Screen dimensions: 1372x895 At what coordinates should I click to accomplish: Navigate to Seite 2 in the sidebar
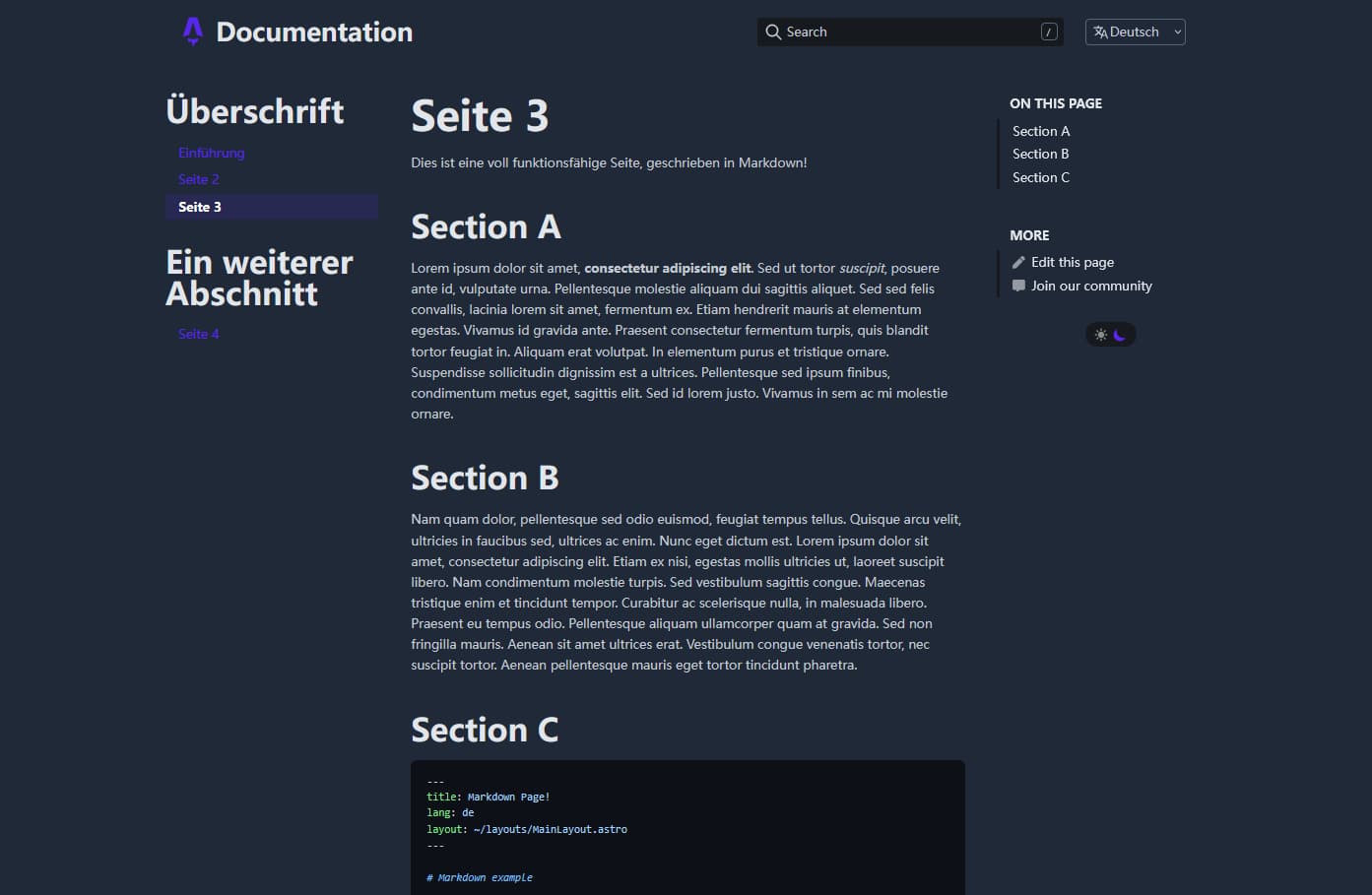(199, 179)
